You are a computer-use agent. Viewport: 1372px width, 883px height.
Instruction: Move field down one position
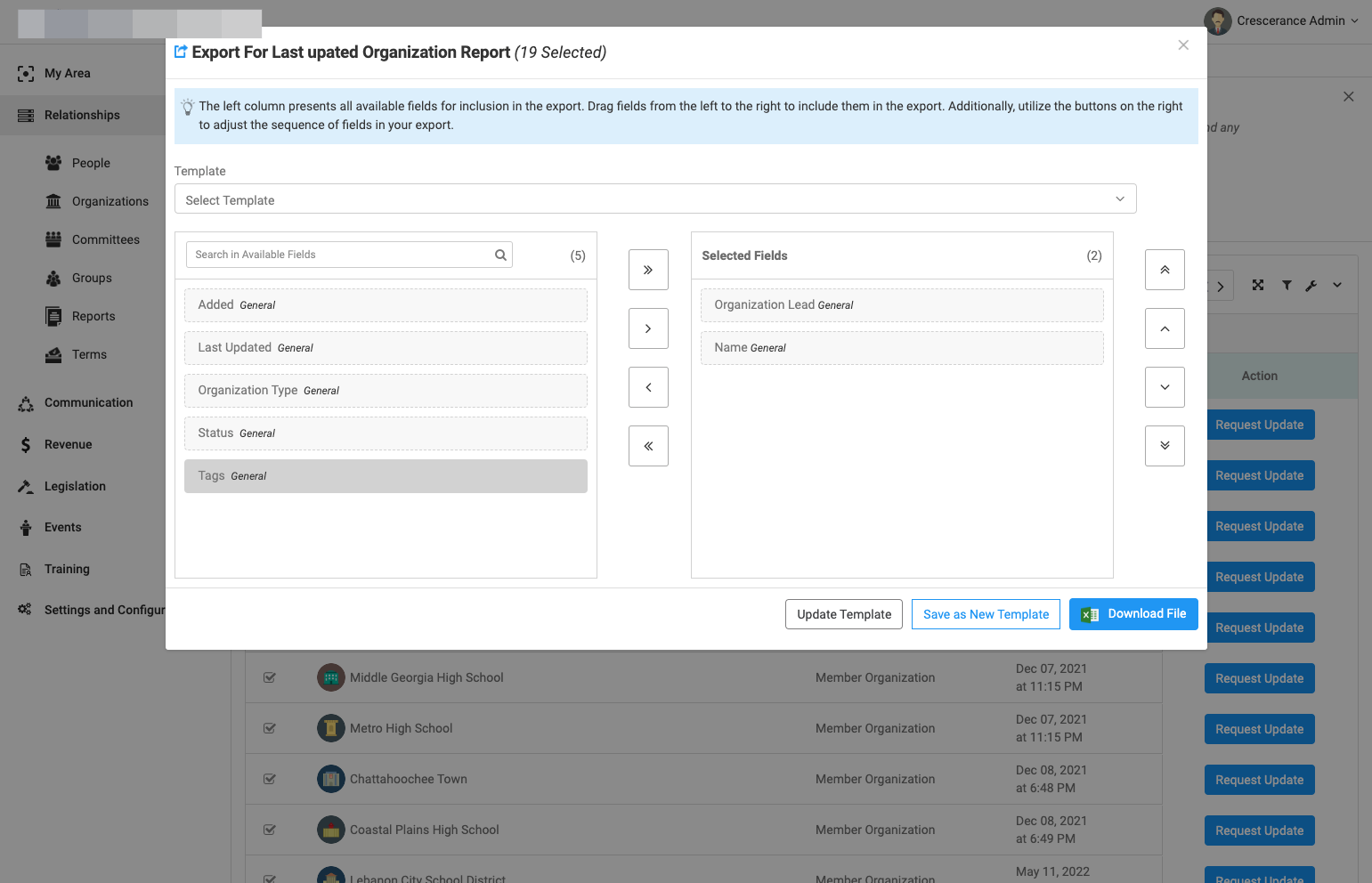[1165, 387]
